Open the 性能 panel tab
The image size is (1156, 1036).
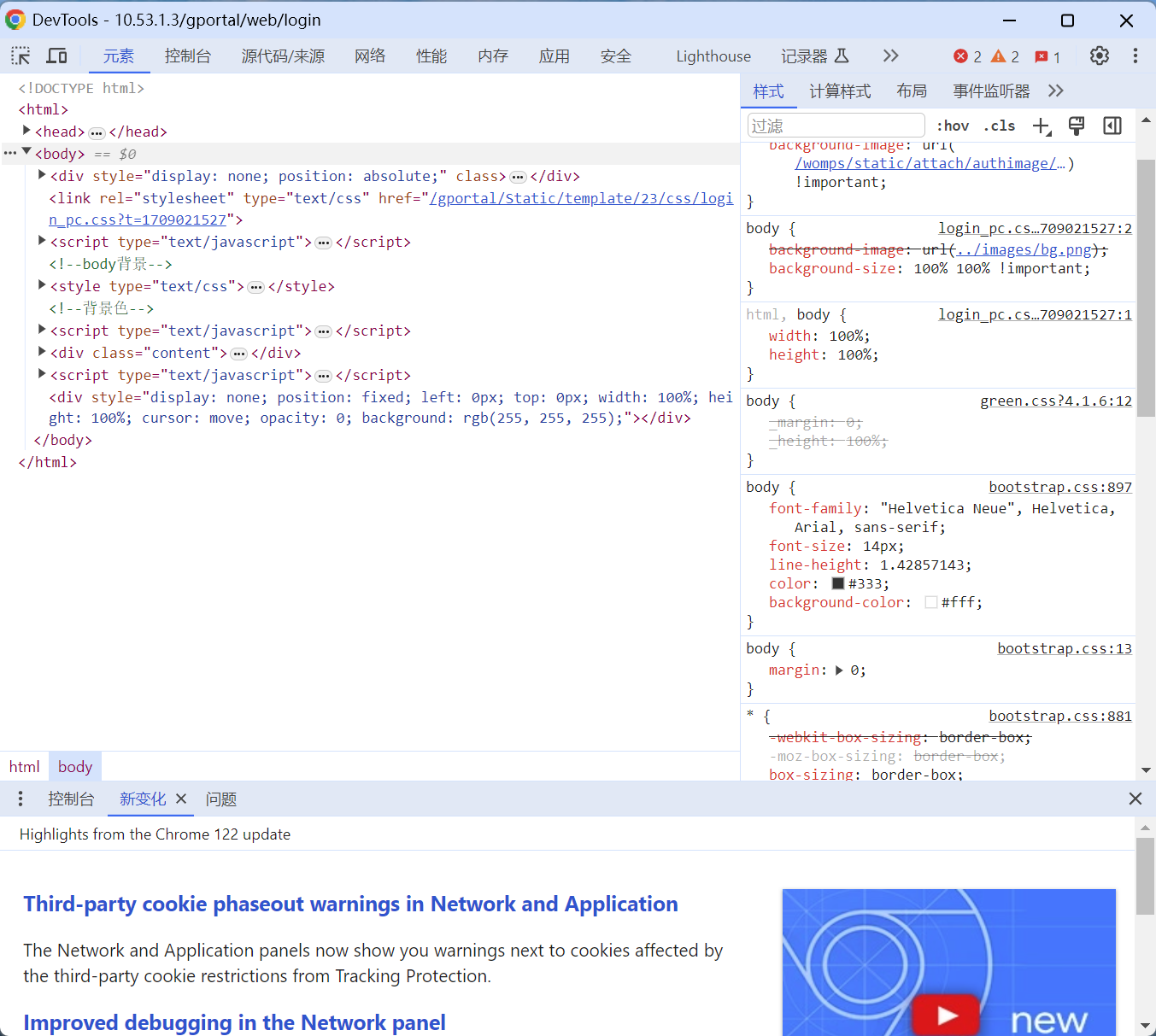point(431,56)
